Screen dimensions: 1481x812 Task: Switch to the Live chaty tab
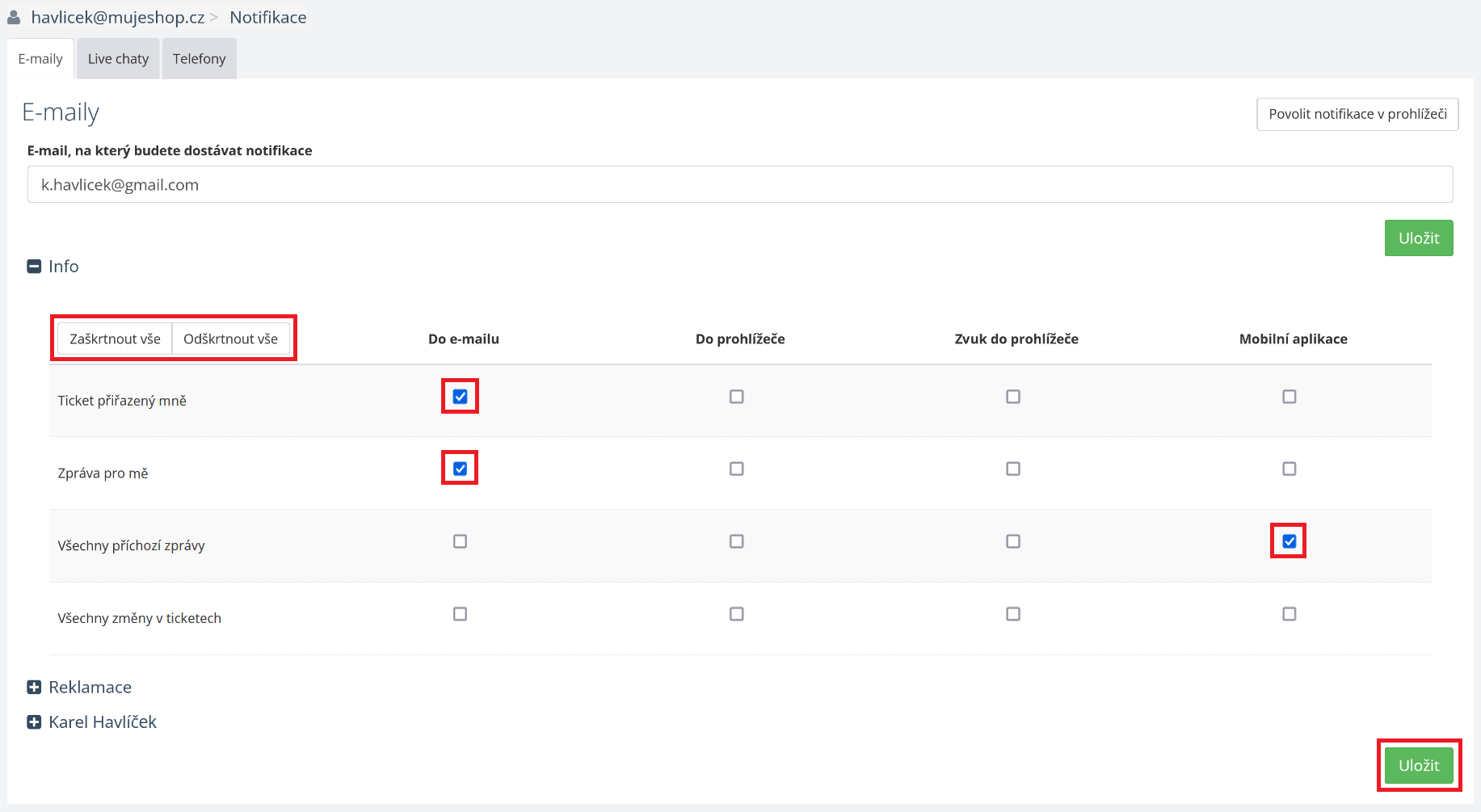[118, 59]
